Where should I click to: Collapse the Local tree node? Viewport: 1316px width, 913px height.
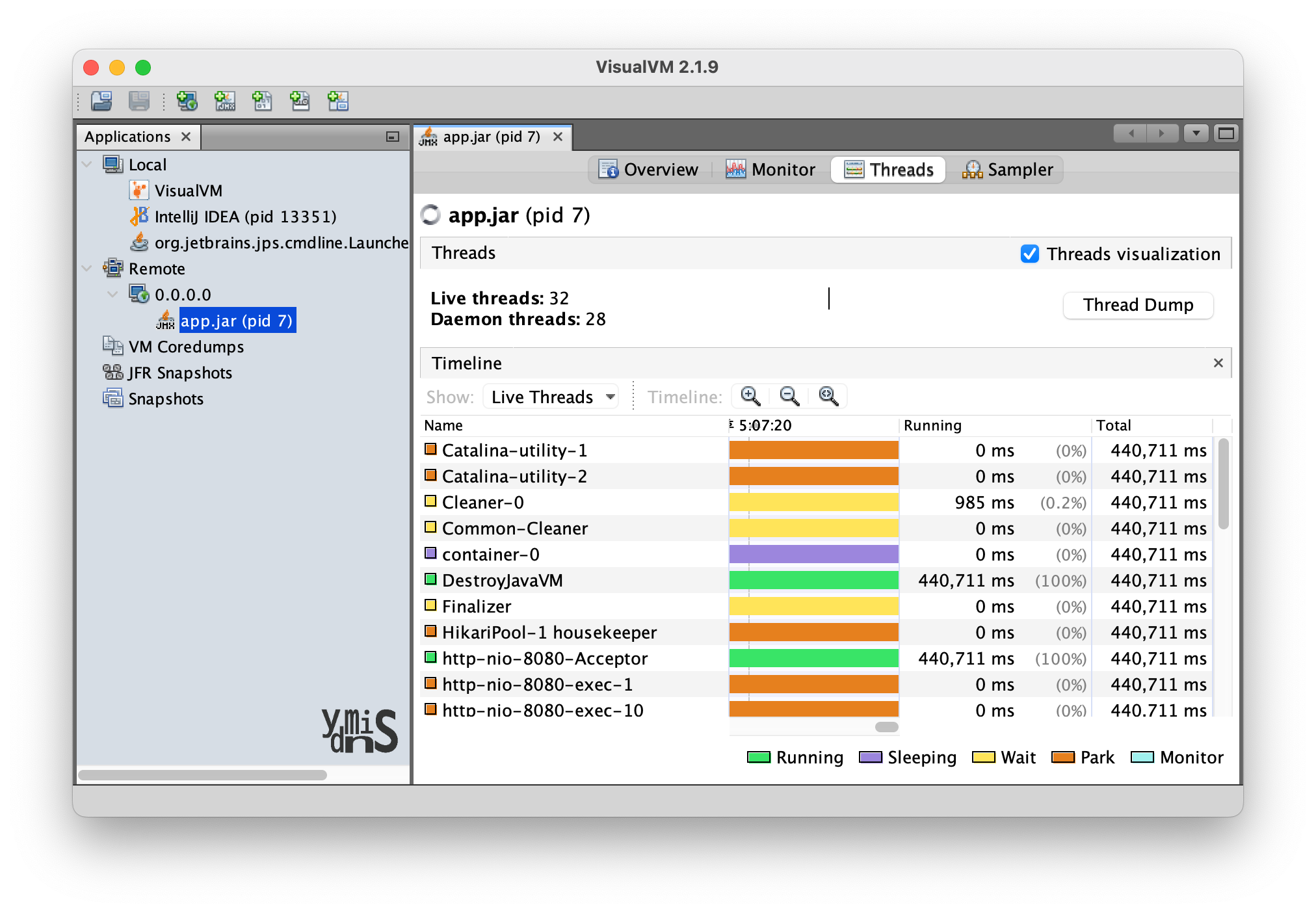87,165
